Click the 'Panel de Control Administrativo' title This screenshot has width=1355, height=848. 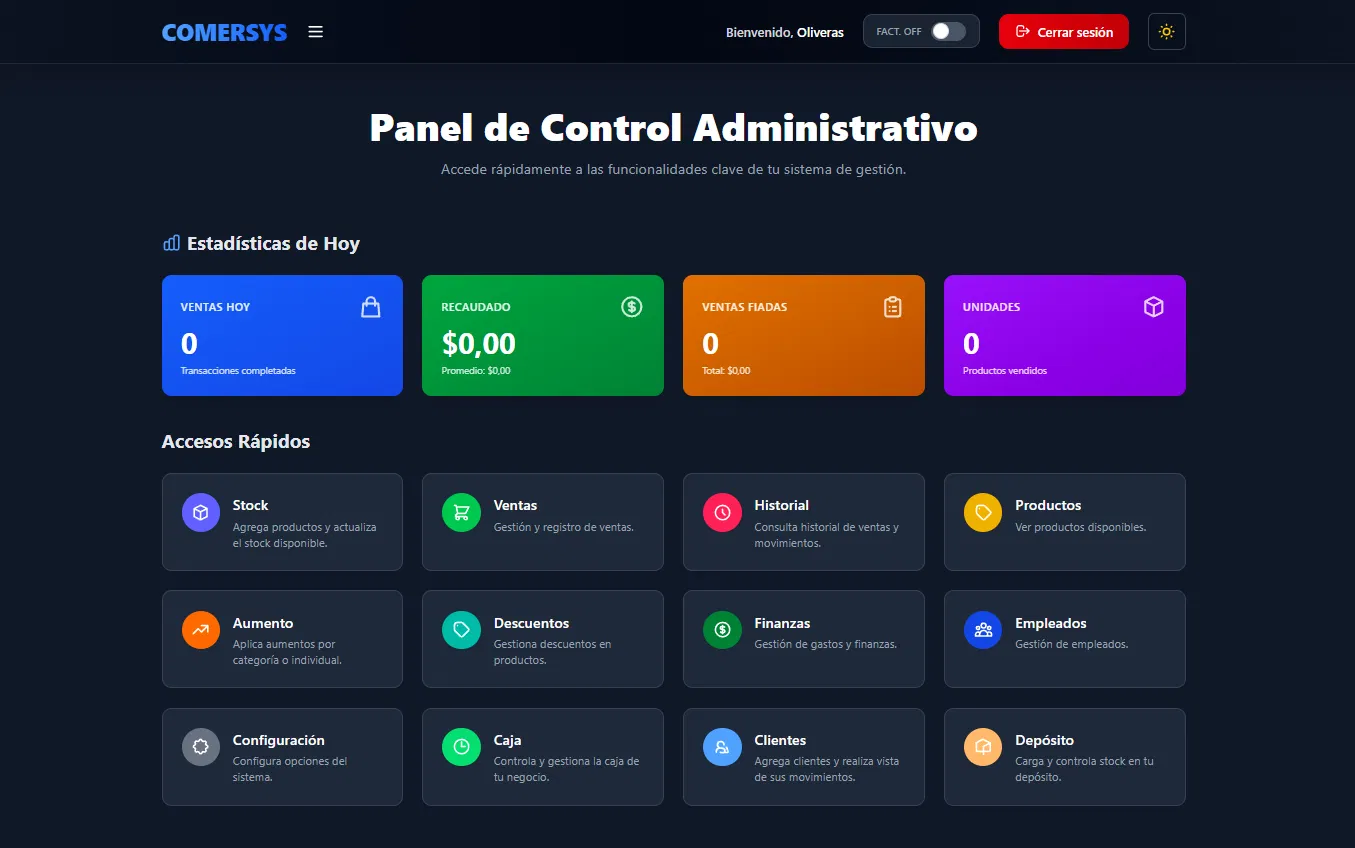click(x=673, y=128)
